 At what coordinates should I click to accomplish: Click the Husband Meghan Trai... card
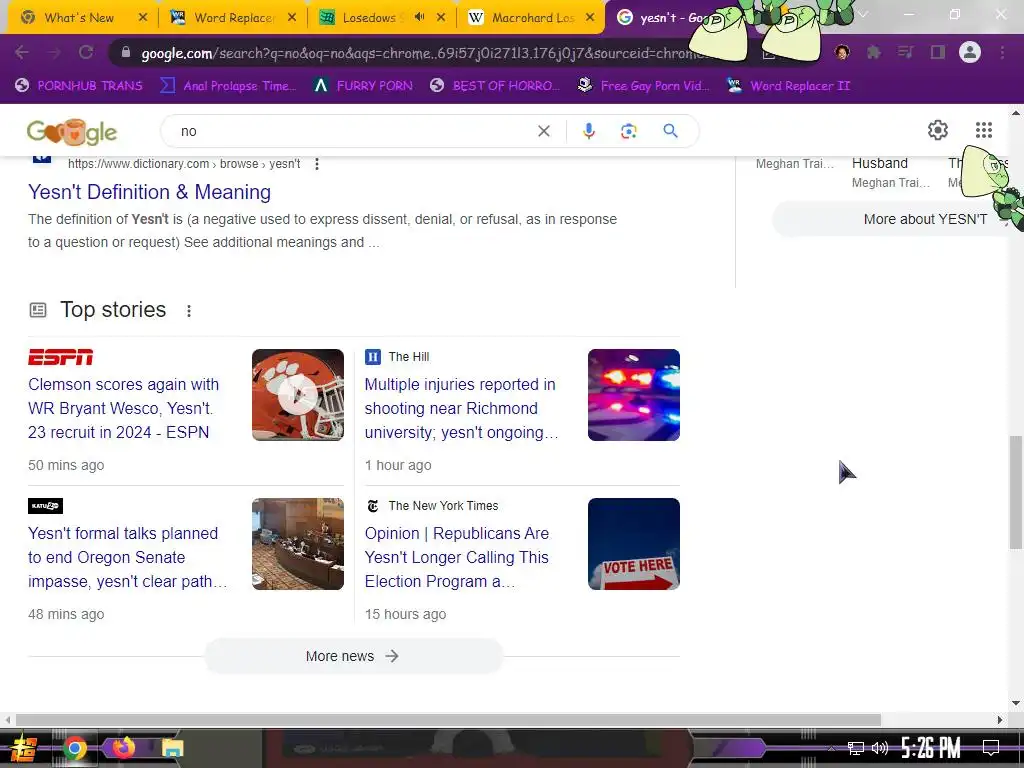[890, 172]
